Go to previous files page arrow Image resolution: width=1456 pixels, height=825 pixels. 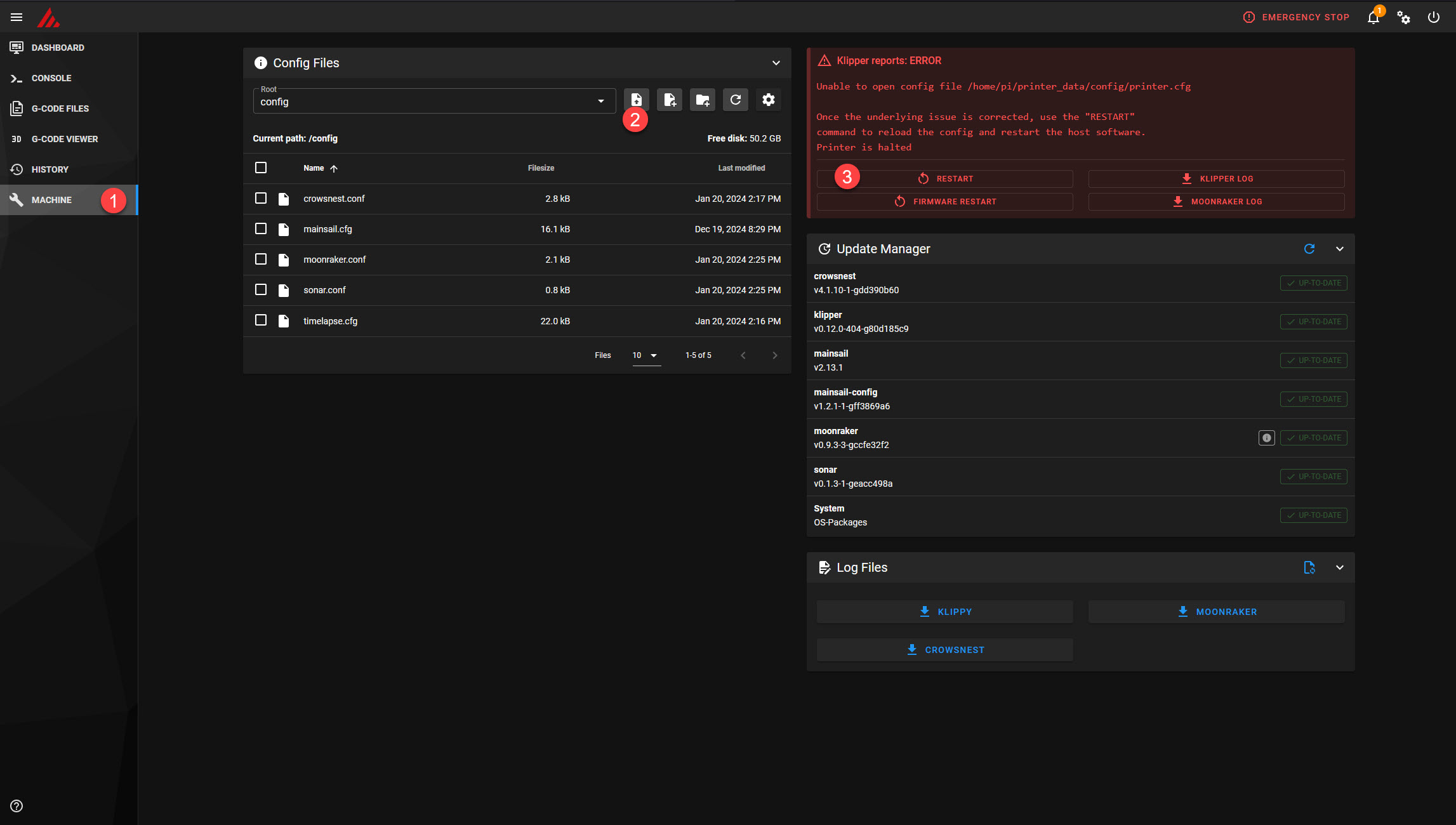(743, 355)
